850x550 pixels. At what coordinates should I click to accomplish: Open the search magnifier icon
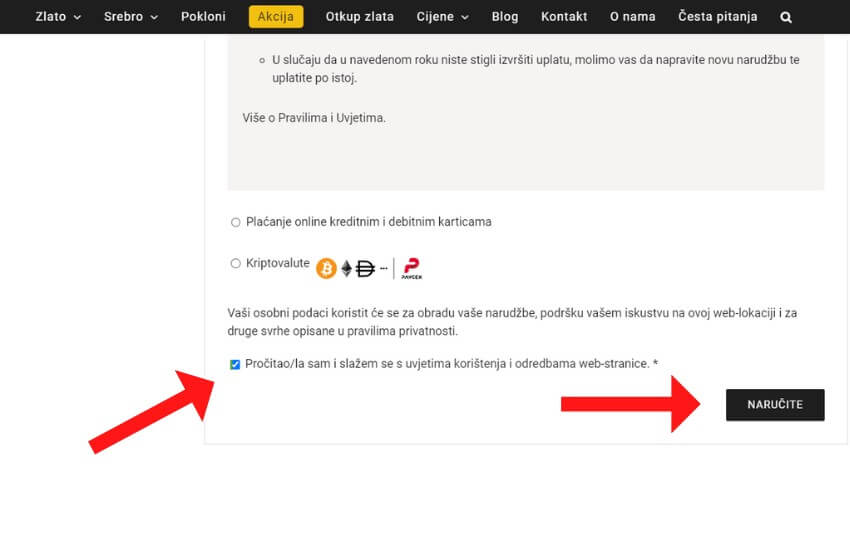pos(786,17)
